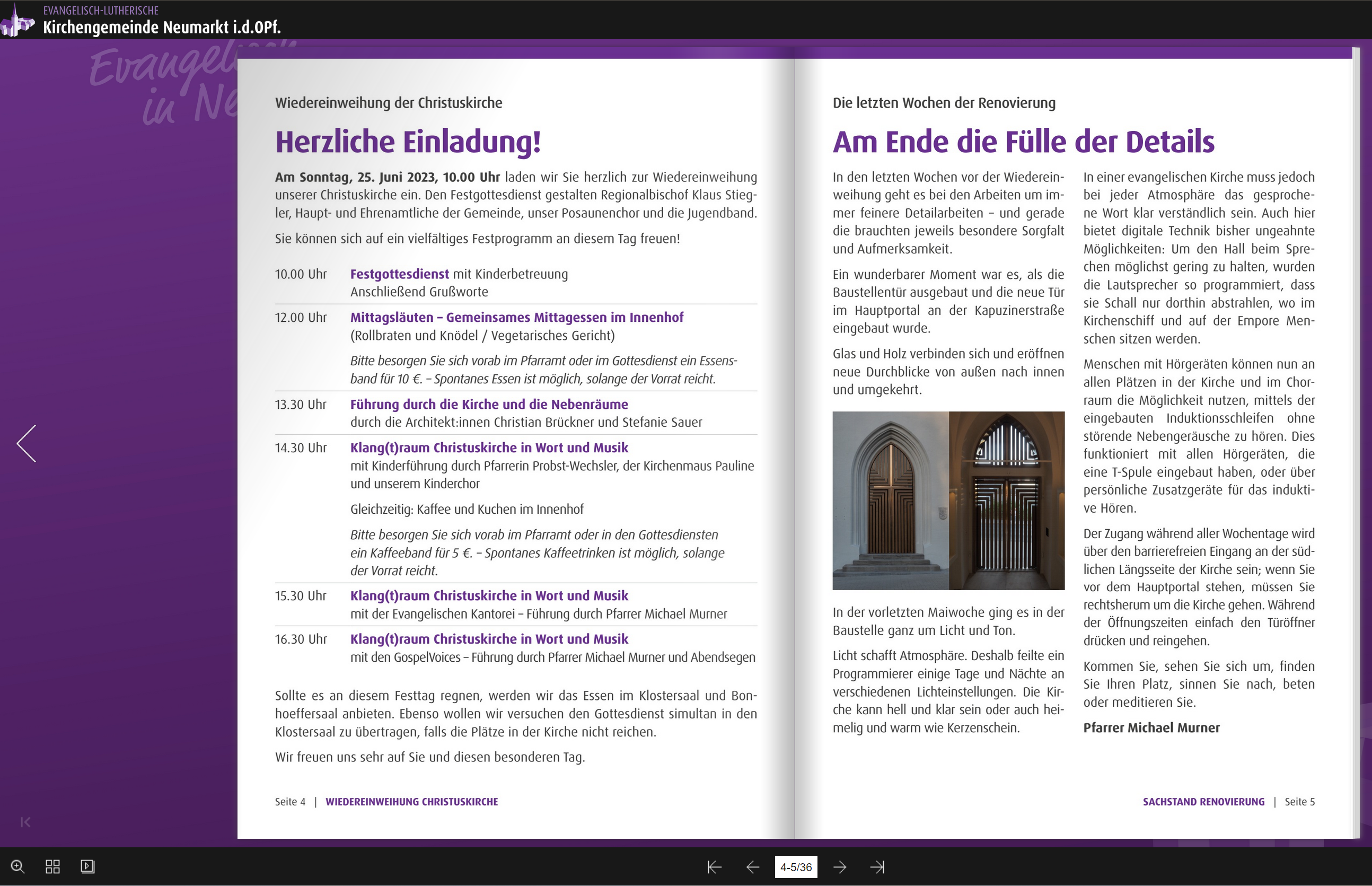The width and height of the screenshot is (1372, 886).
Task: Jump to last page in bottom toolbar
Action: (x=877, y=867)
